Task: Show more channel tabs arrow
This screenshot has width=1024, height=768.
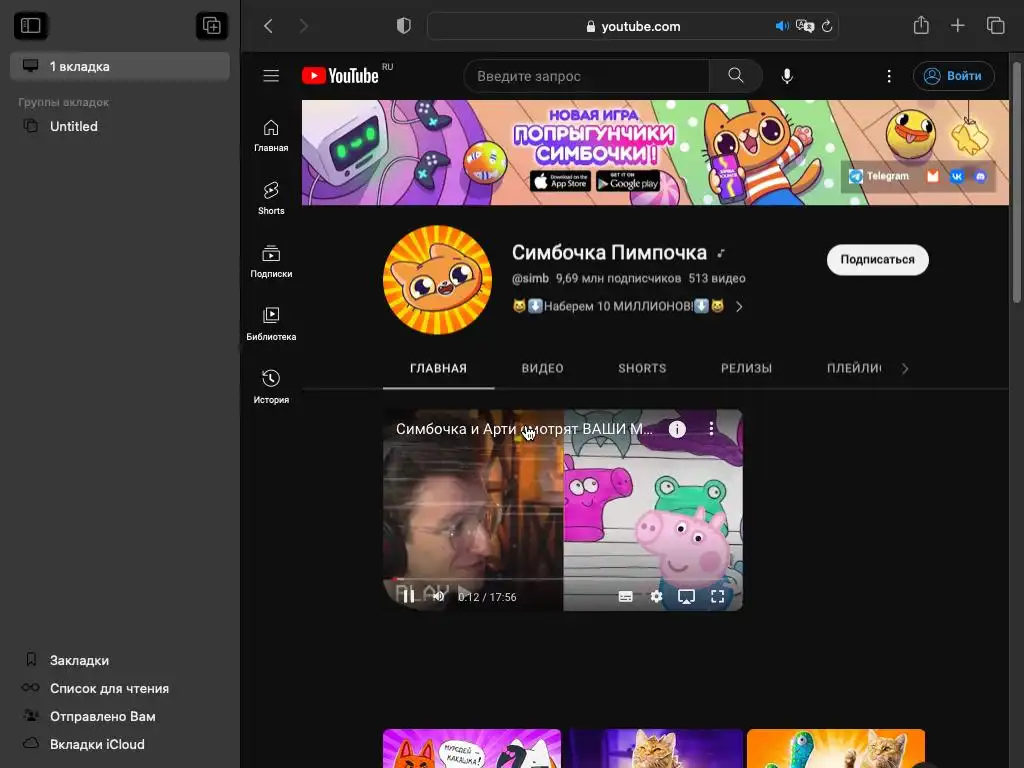Action: [904, 369]
